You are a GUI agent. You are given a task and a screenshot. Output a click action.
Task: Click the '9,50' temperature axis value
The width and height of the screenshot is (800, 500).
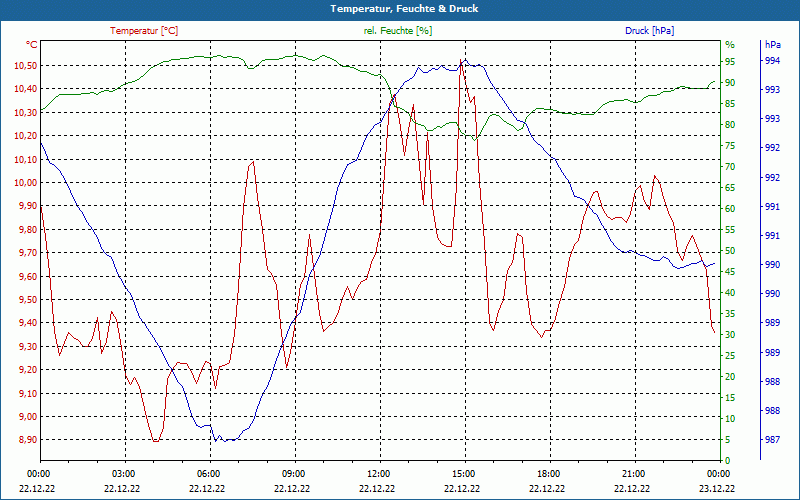click(x=28, y=299)
